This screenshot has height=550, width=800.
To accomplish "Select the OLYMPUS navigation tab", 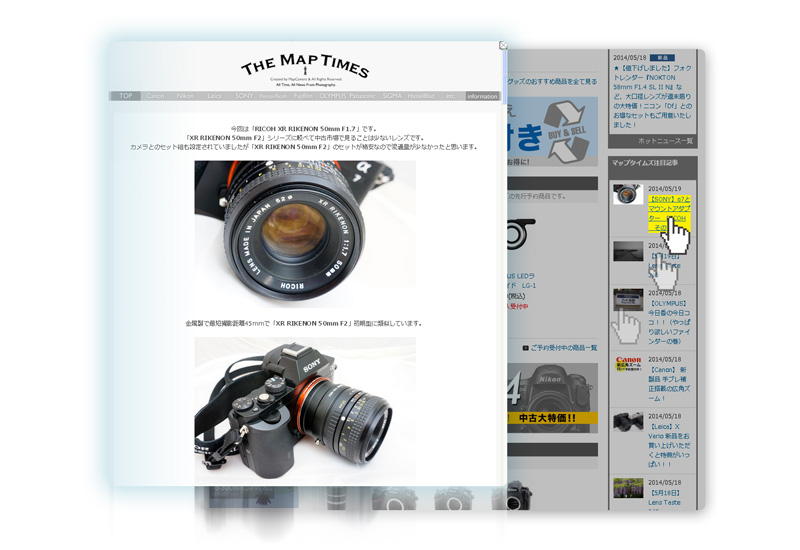I will 333,96.
